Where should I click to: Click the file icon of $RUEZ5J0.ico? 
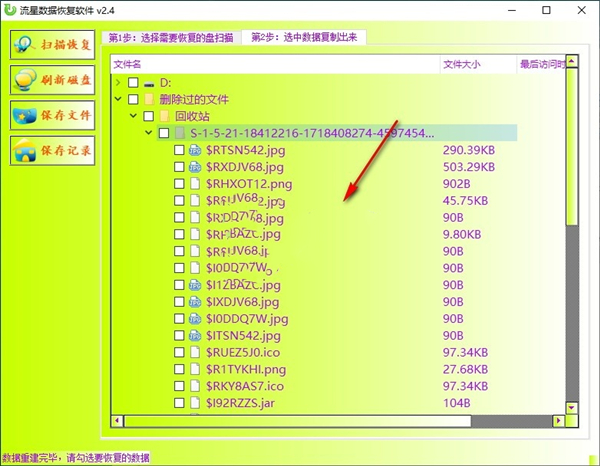(196, 352)
